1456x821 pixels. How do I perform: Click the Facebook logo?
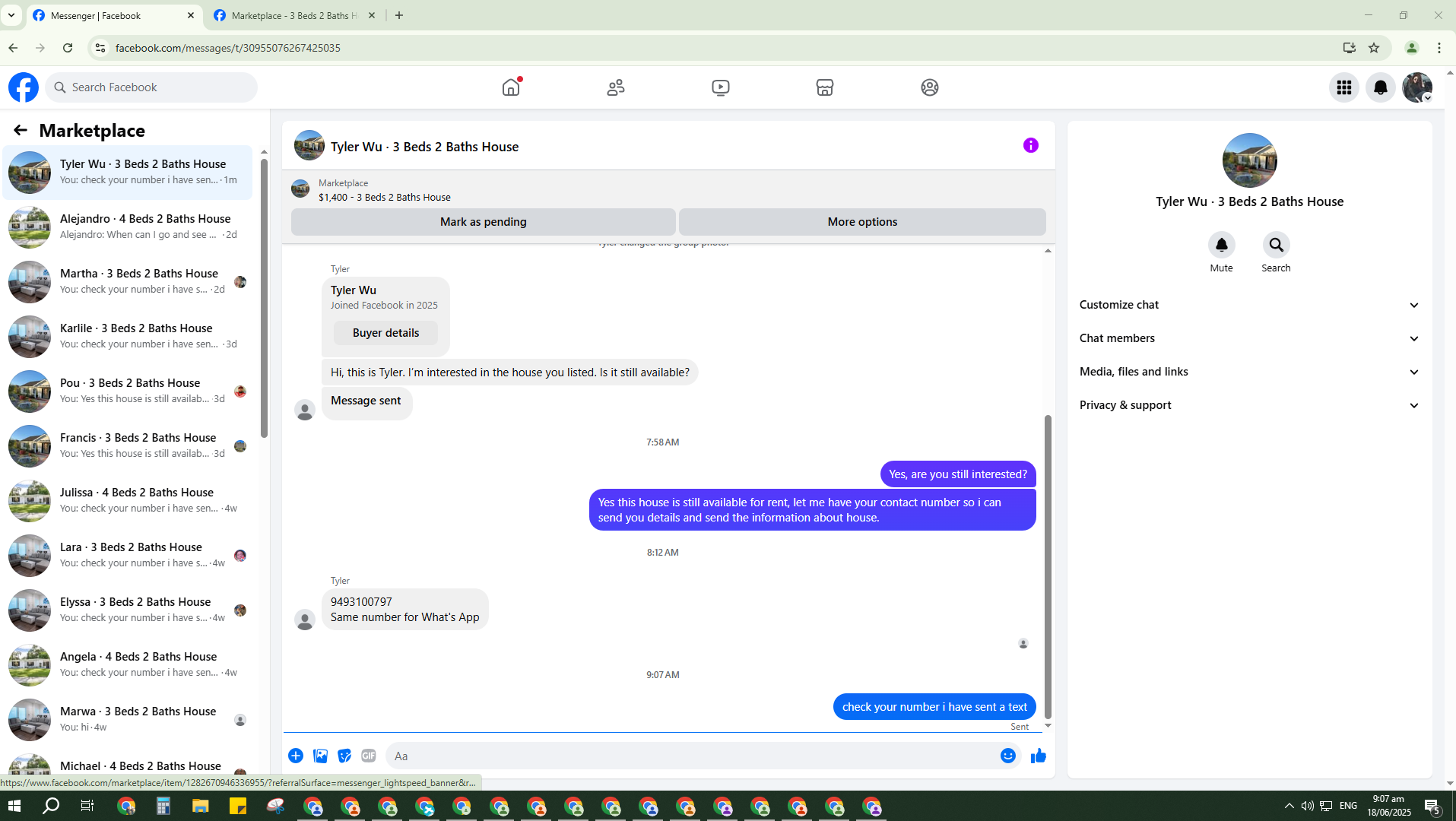click(24, 87)
